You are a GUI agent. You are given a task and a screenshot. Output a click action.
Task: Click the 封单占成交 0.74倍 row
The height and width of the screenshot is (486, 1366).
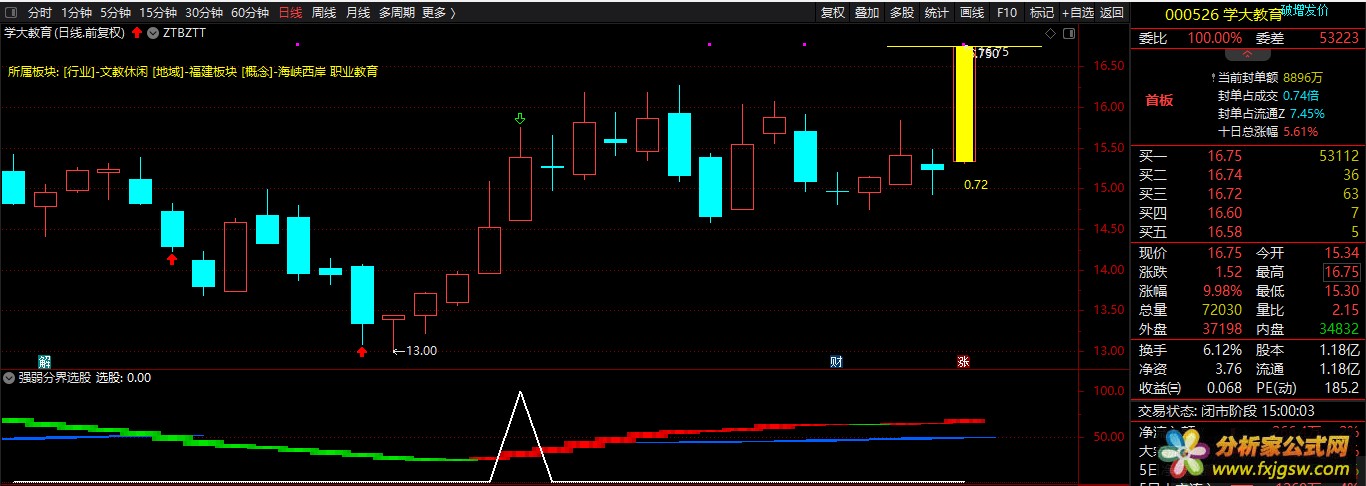point(1268,95)
